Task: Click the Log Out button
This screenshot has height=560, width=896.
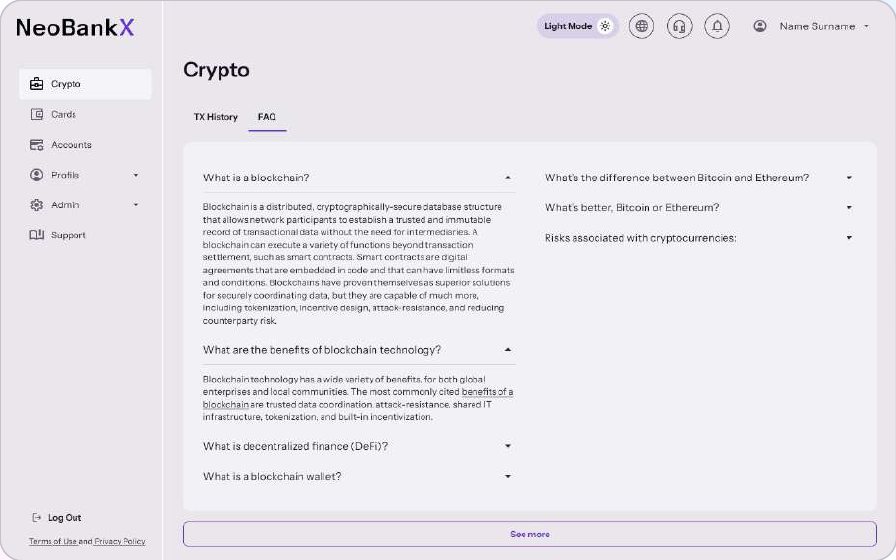Action: [x=57, y=518]
